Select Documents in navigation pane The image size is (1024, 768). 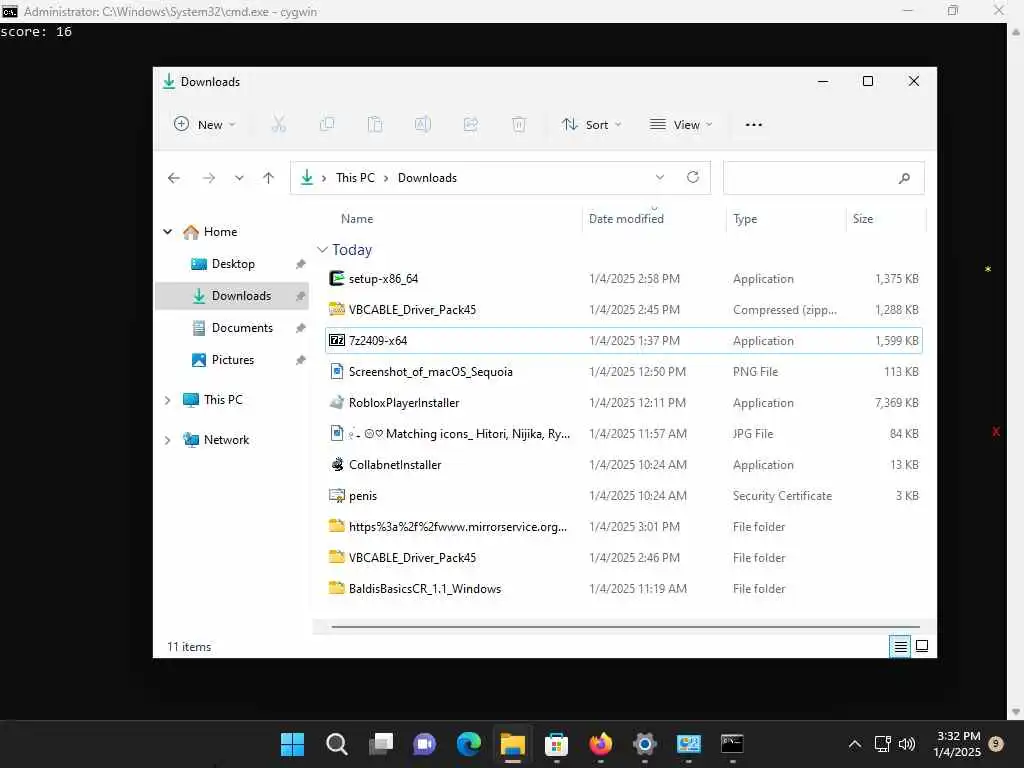(x=232, y=328)
